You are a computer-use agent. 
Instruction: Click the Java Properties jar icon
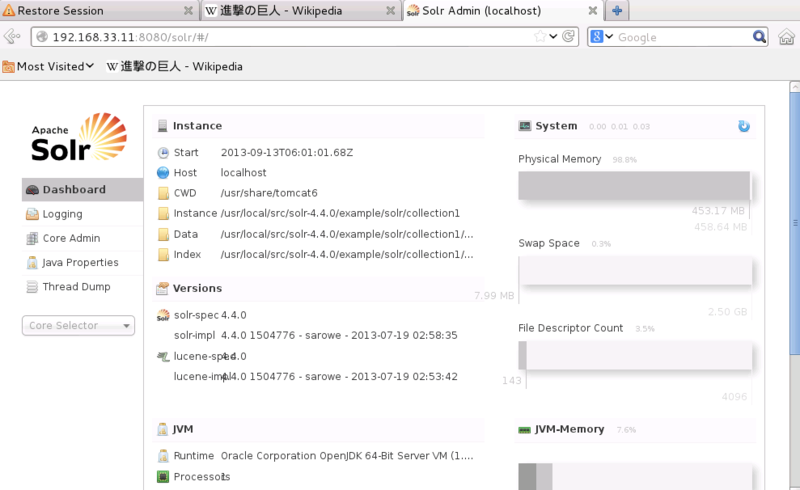coord(32,262)
